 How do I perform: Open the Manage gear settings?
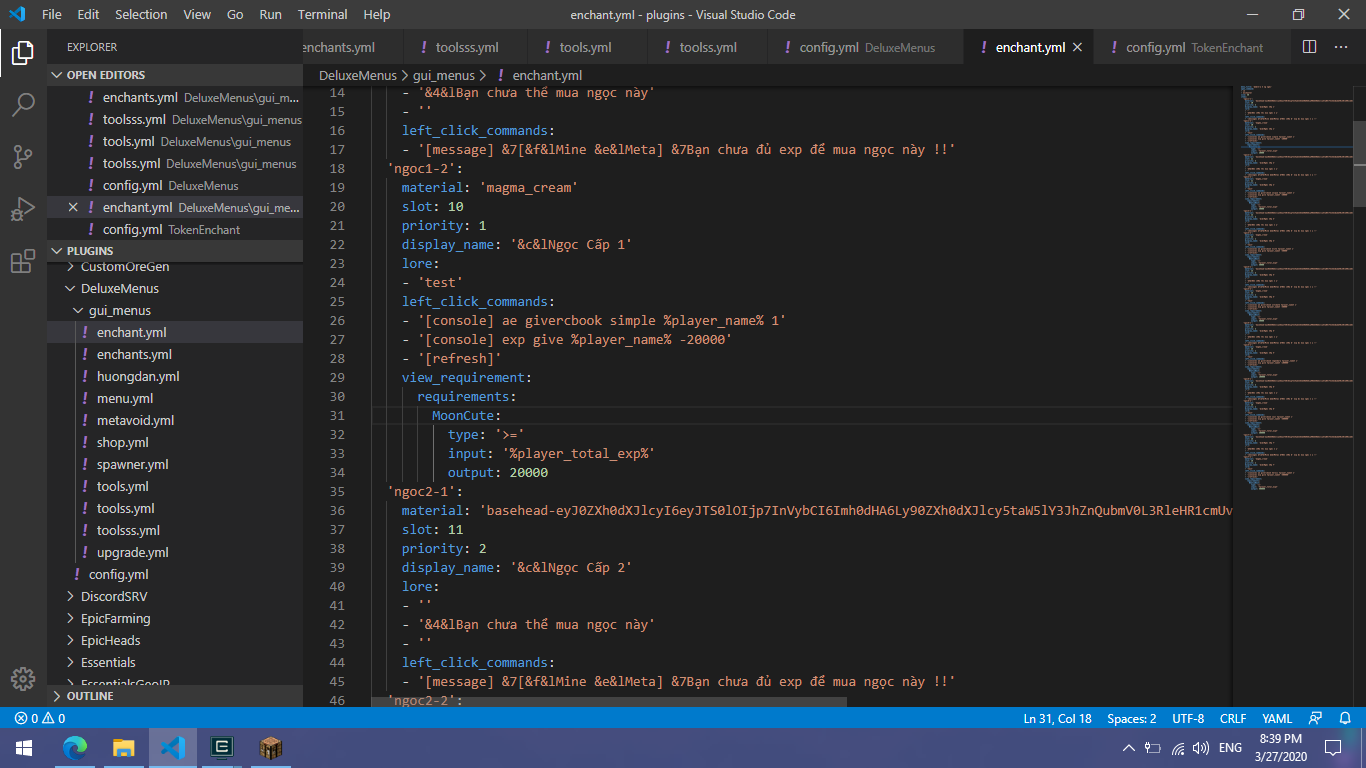point(23,678)
